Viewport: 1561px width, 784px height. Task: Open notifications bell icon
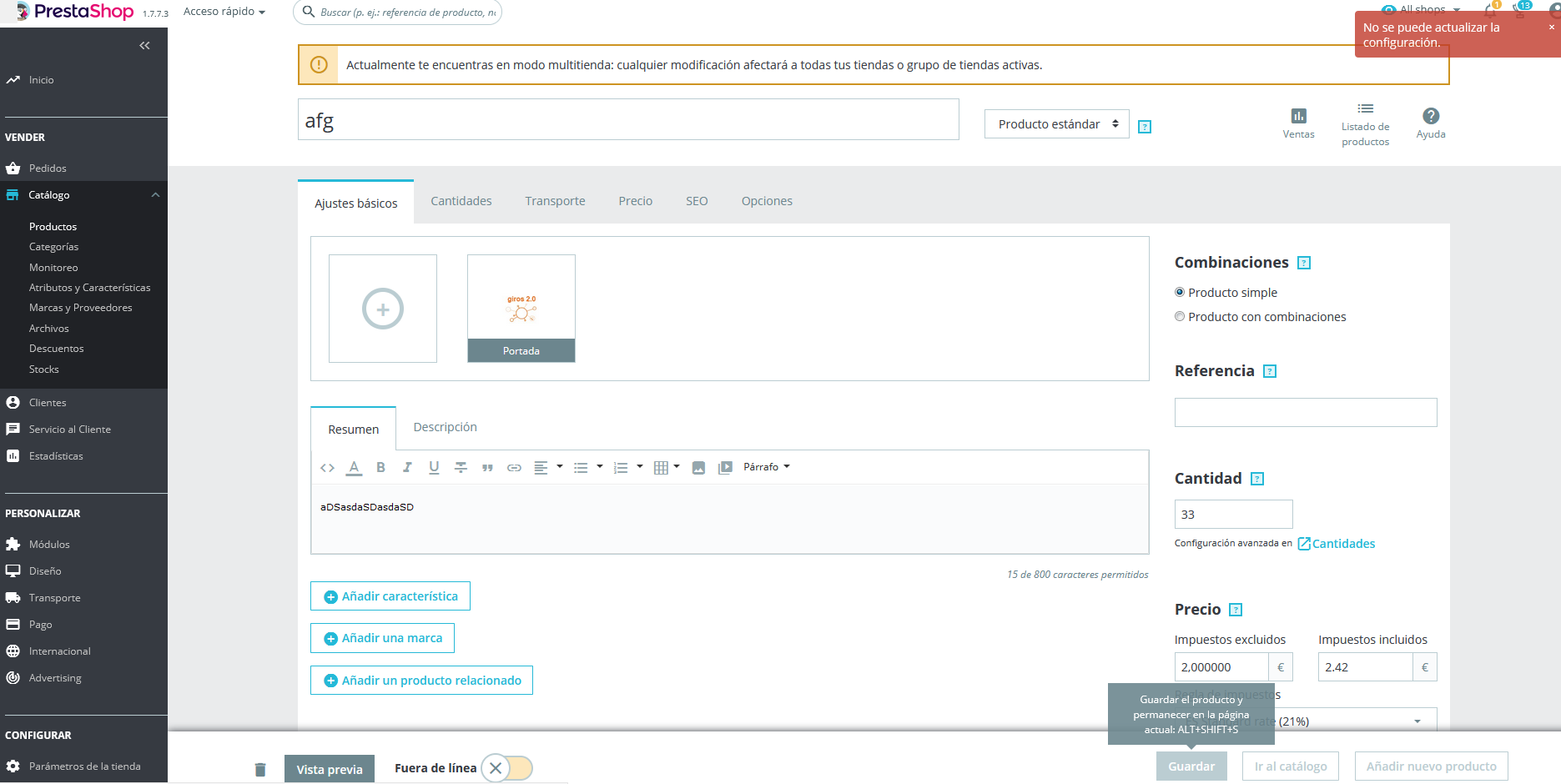click(1490, 11)
